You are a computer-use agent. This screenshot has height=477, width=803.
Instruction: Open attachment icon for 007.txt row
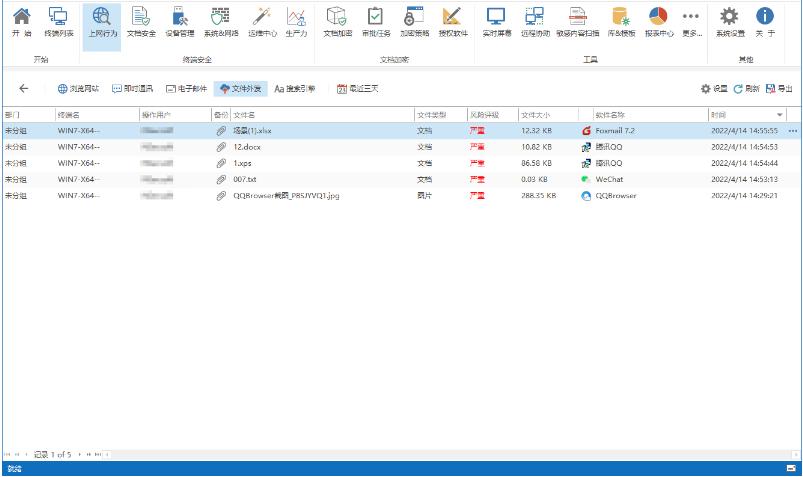click(x=222, y=179)
